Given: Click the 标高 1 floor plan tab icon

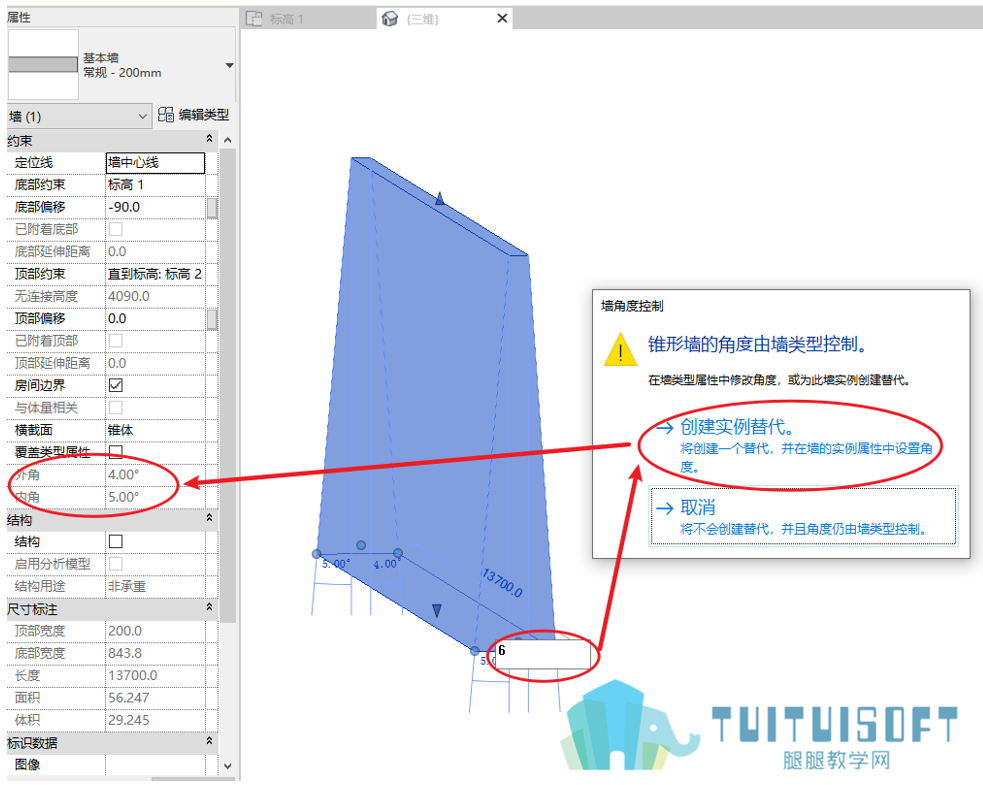Looking at the screenshot, I should pyautogui.click(x=254, y=19).
